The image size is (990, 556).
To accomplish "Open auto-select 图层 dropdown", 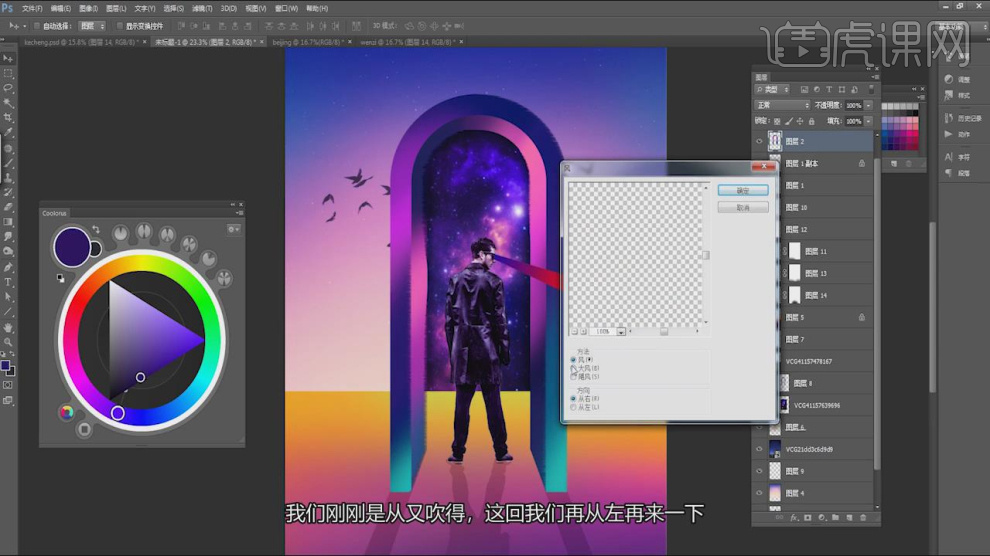I will coord(92,26).
